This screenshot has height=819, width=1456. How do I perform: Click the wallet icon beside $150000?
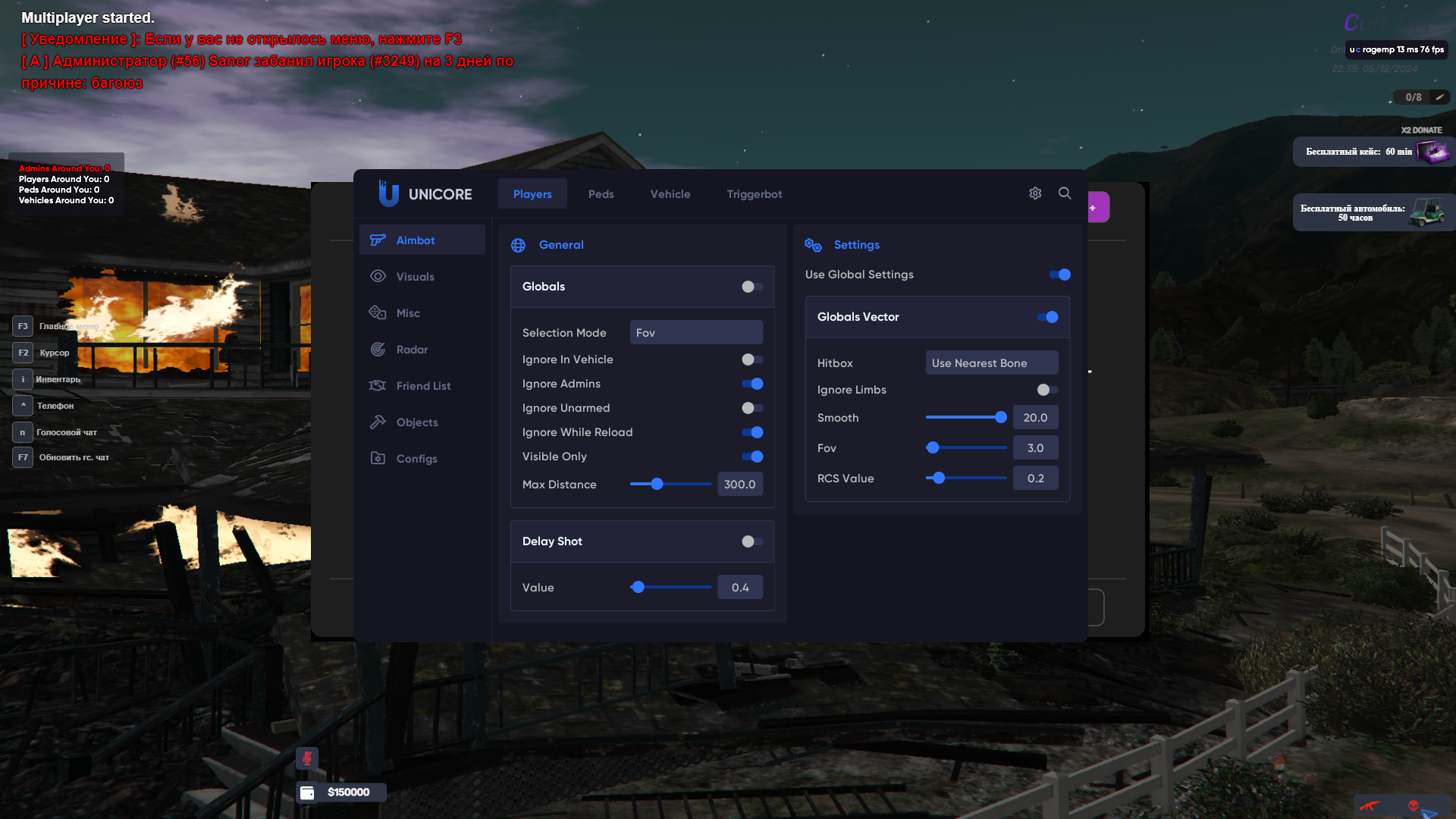pos(307,792)
